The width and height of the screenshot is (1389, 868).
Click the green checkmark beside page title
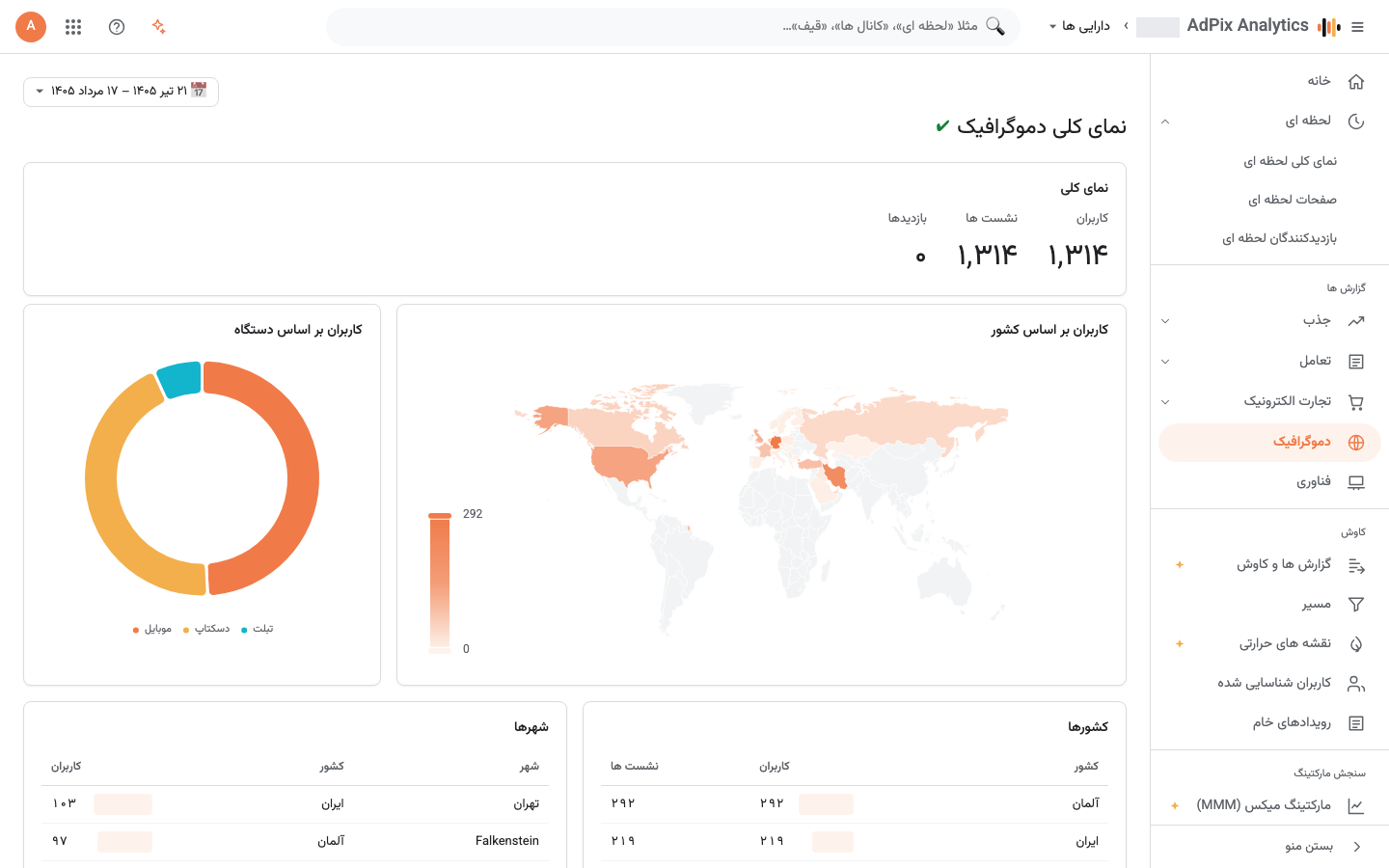(942, 126)
